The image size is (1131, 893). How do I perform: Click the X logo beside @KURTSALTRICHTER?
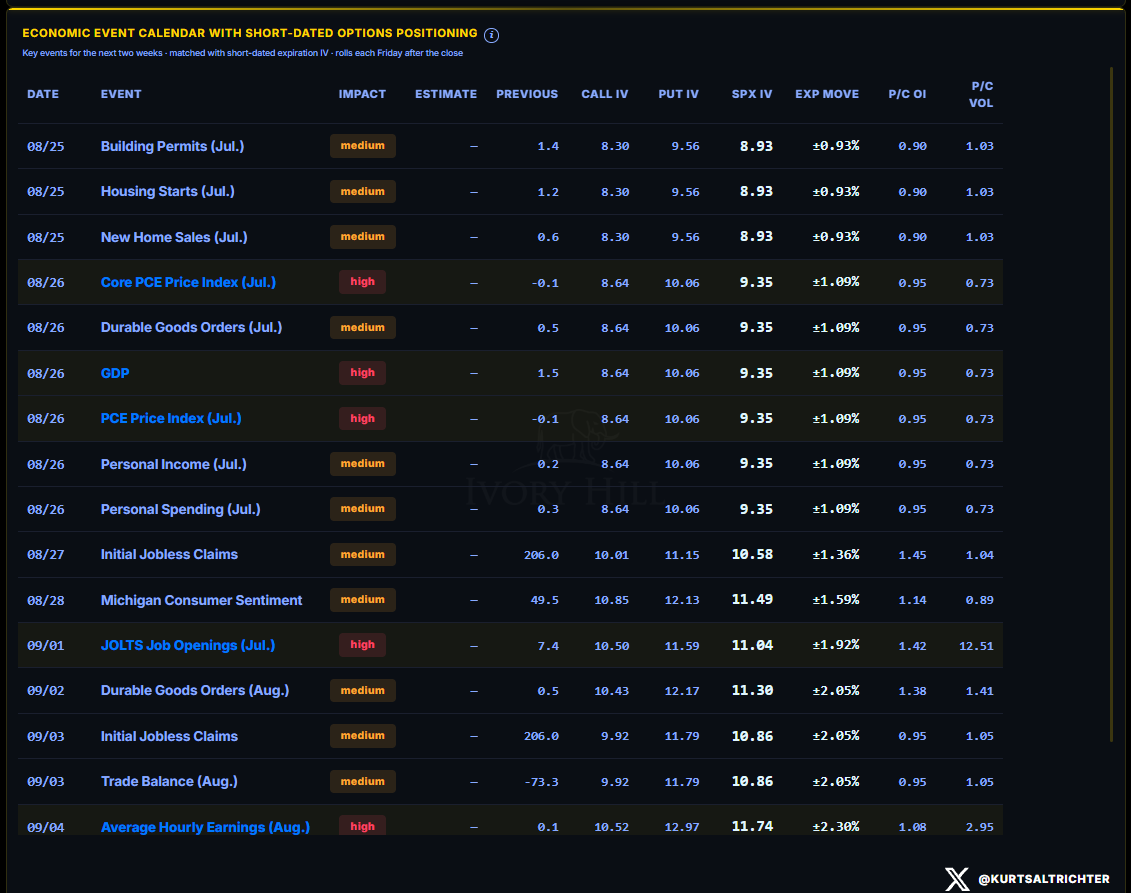pos(957,879)
